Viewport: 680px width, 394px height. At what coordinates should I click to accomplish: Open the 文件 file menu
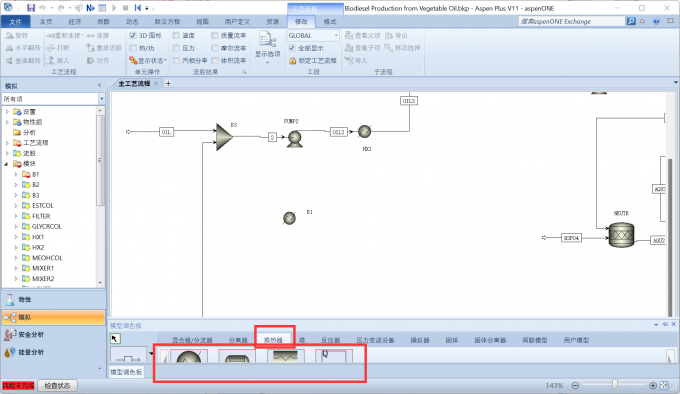tap(16, 22)
